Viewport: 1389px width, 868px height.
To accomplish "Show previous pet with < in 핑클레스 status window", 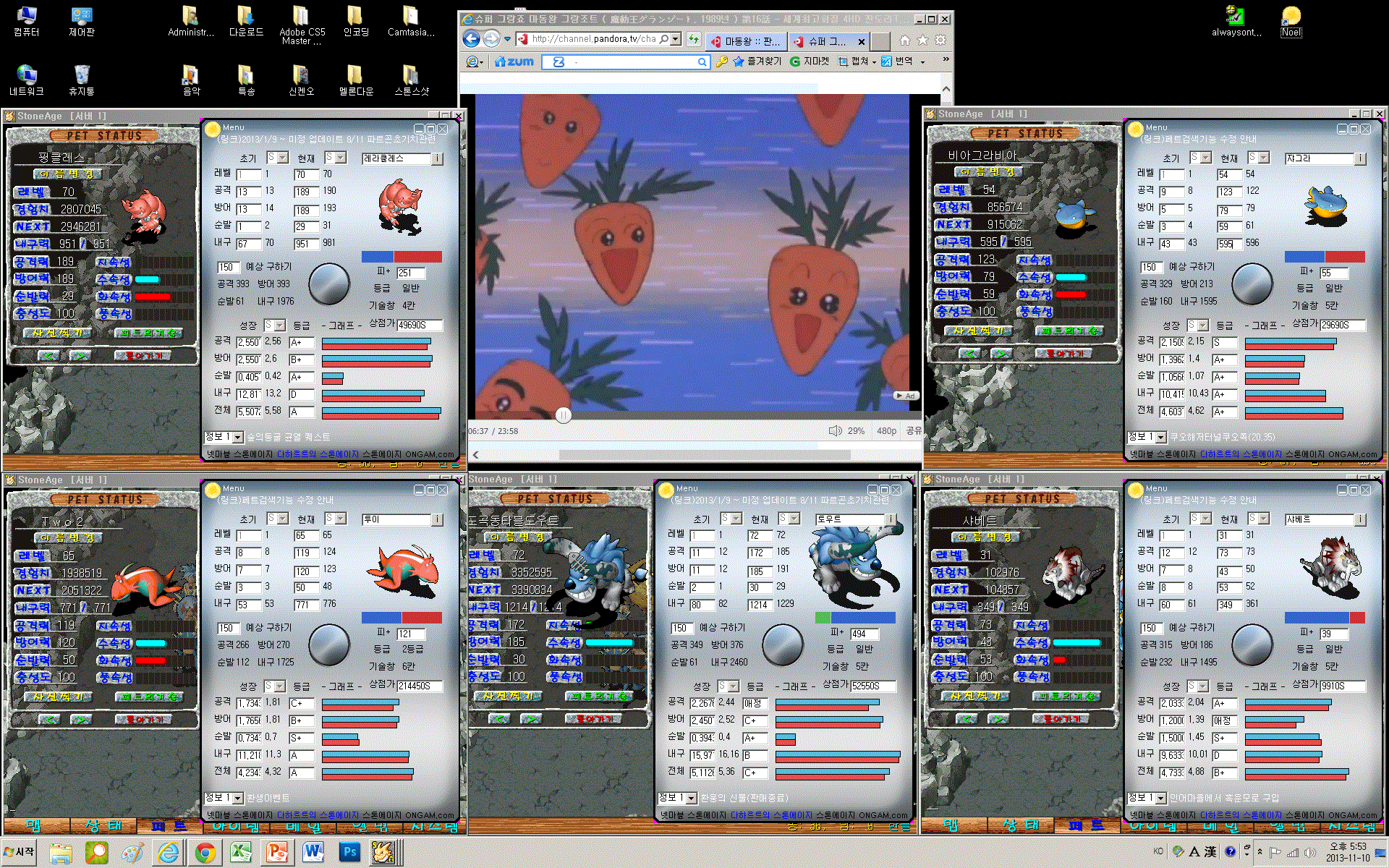I will click(49, 355).
